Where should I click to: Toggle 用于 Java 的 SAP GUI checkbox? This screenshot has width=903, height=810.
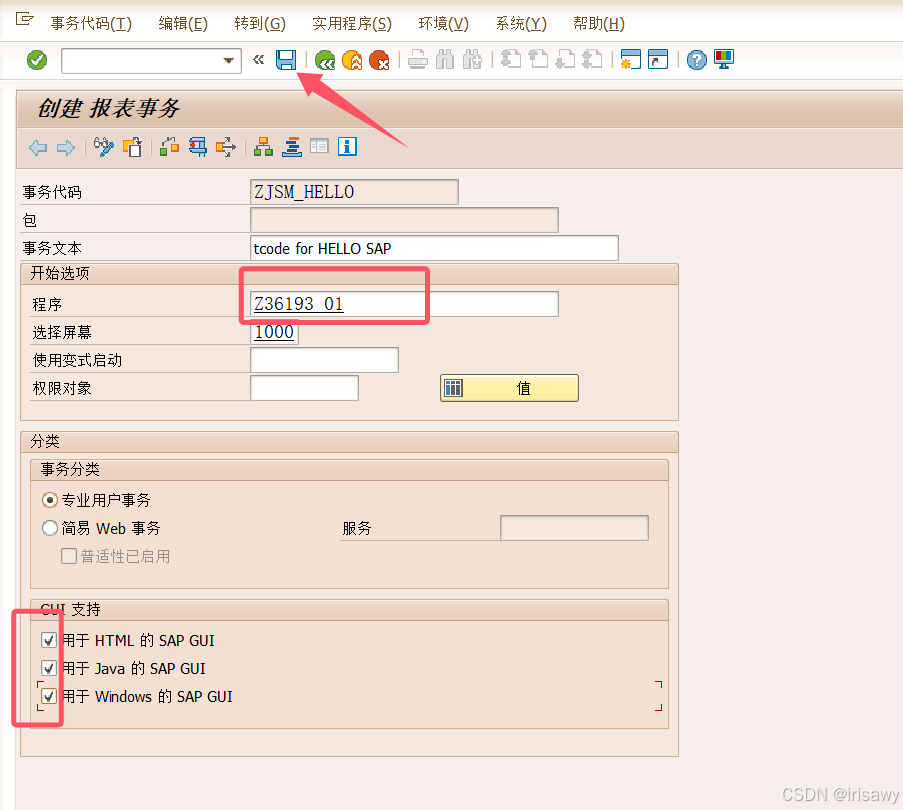point(49,668)
